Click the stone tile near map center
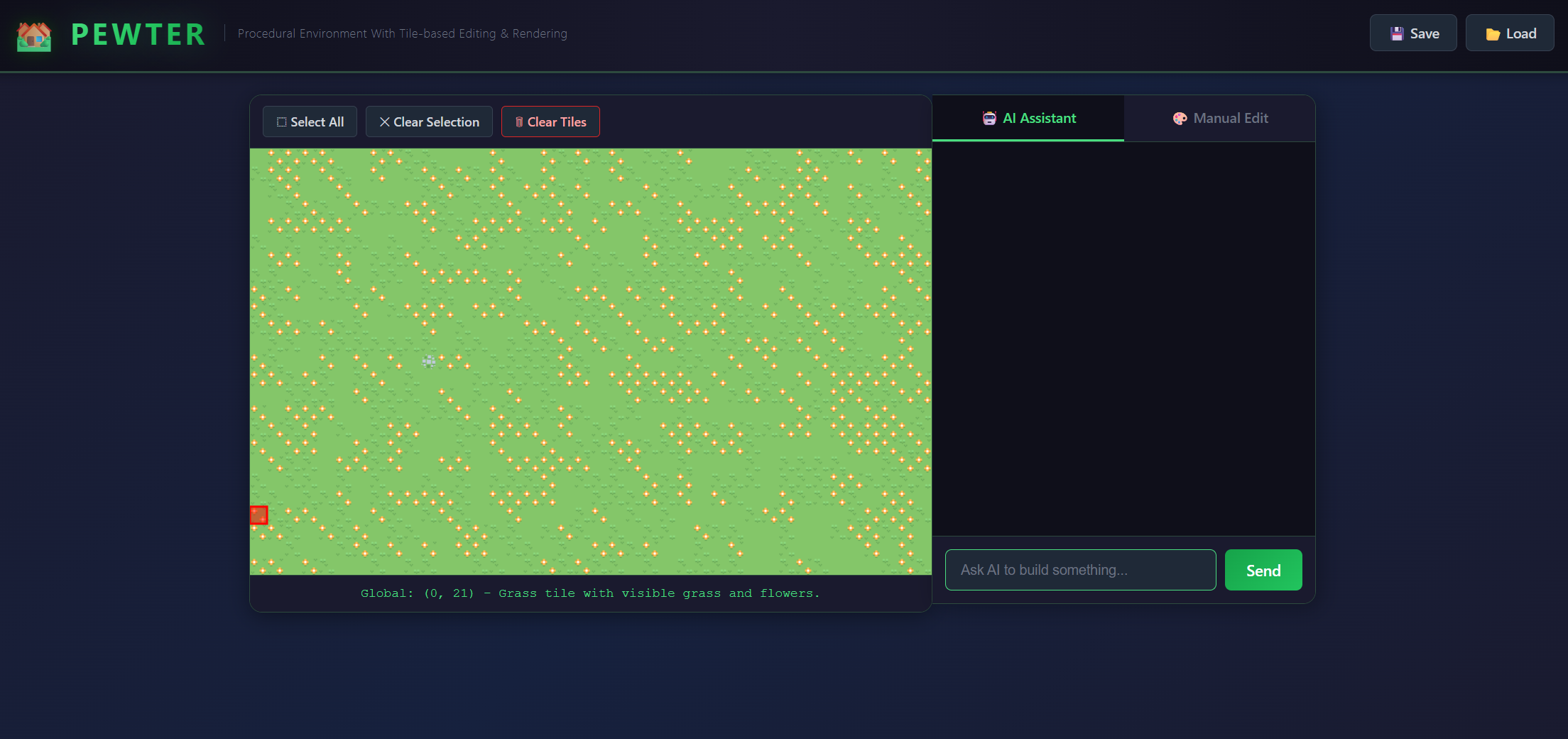Screen dimensions: 1568x739 click(429, 362)
